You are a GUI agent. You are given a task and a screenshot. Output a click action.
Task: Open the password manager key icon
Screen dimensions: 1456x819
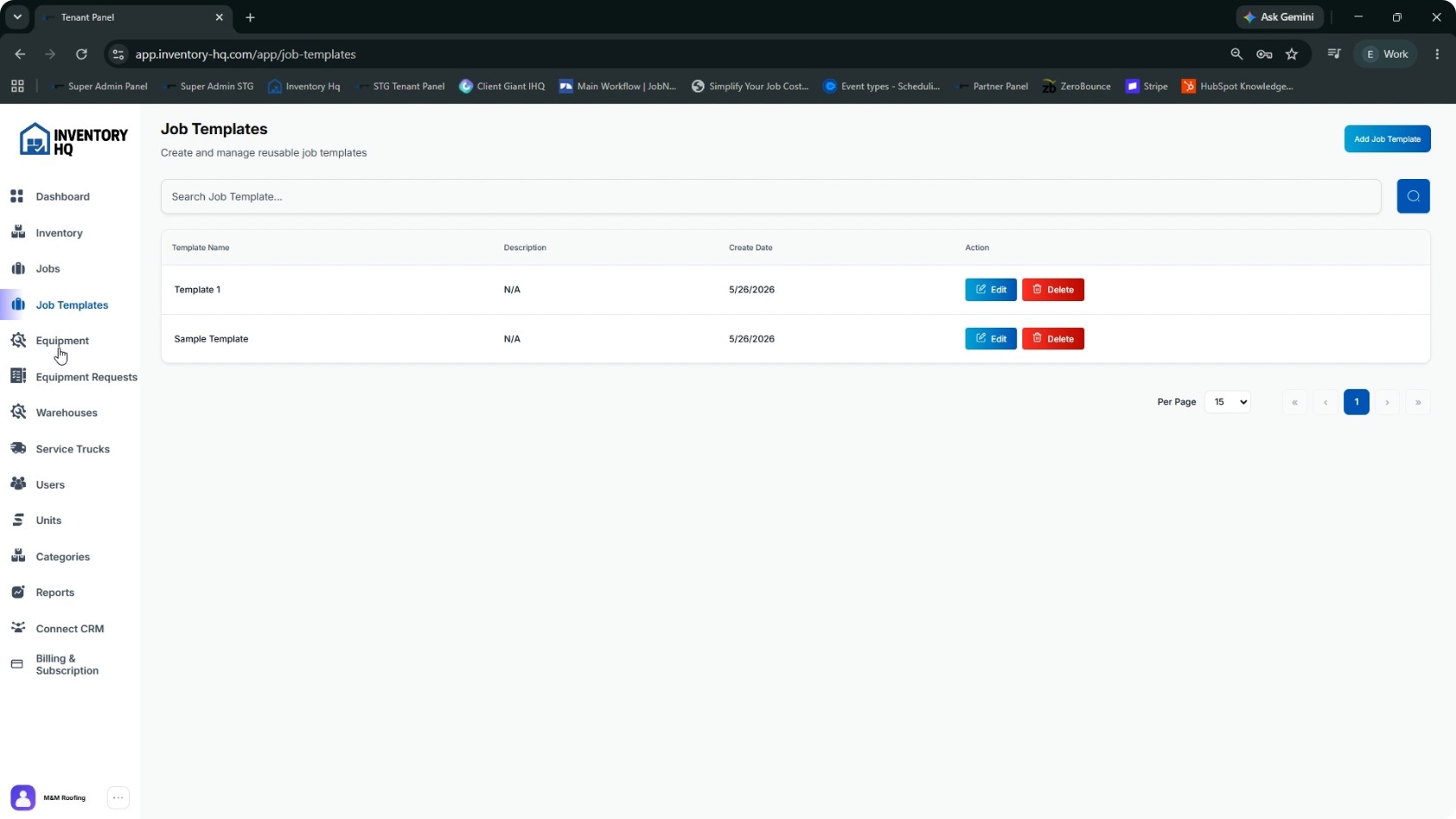pyautogui.click(x=1264, y=54)
